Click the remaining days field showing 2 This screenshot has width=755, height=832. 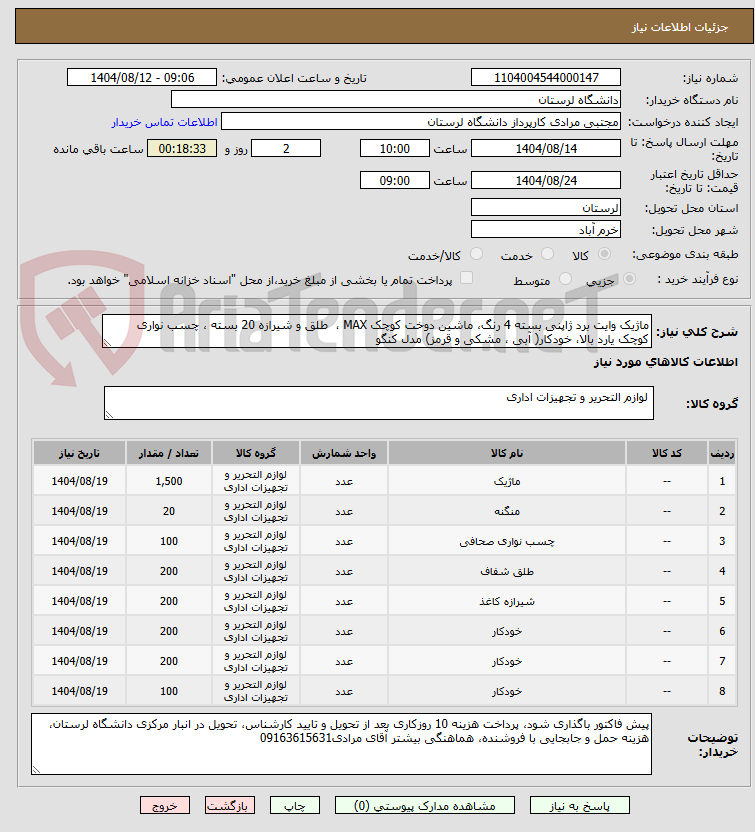click(286, 148)
